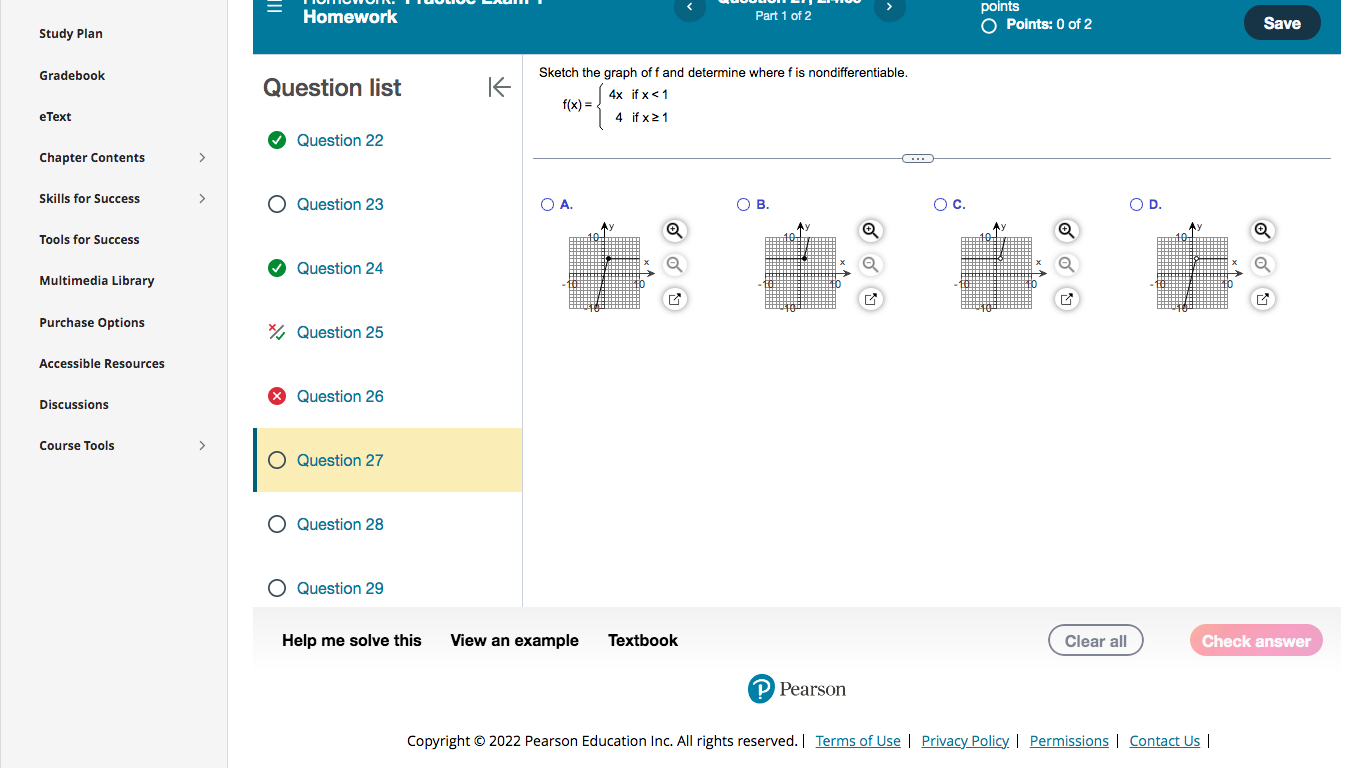Zoom out on graph C
1366x768 pixels.
point(1067,265)
